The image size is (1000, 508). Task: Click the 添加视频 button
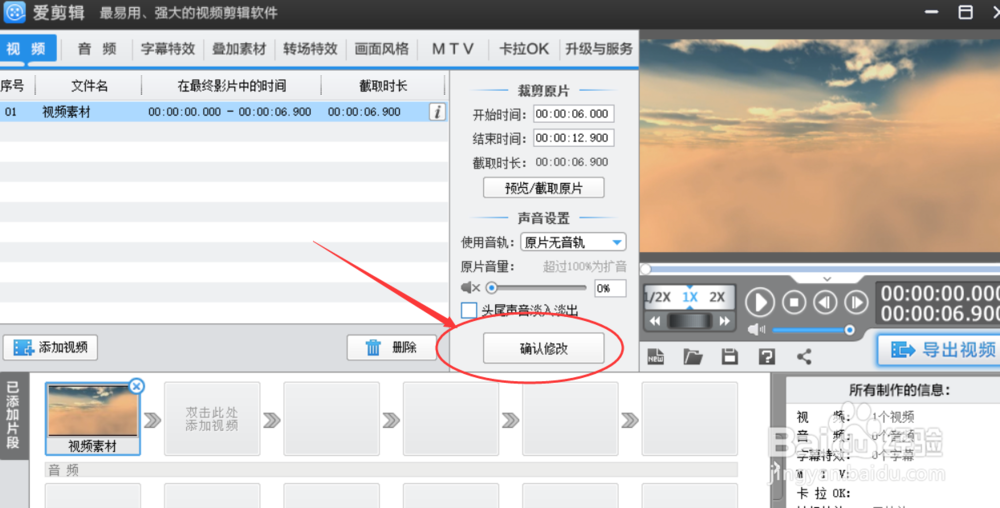click(50, 347)
